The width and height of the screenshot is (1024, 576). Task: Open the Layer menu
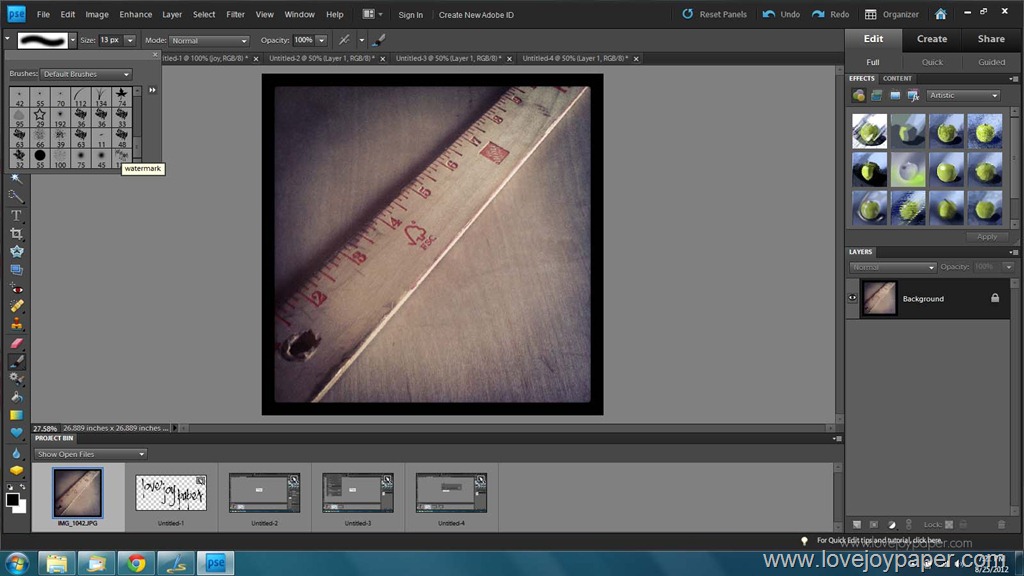coord(172,14)
